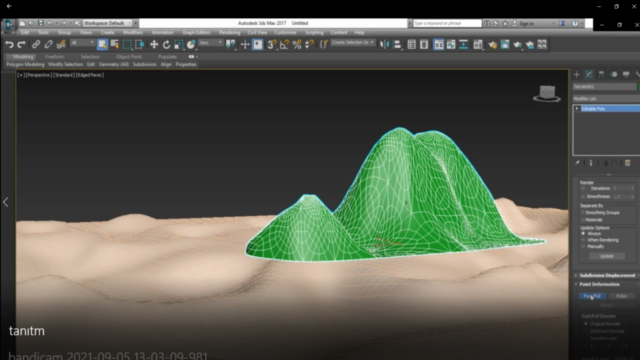Toggle the Percent Snap icon
640x360 pixels.
pos(297,44)
